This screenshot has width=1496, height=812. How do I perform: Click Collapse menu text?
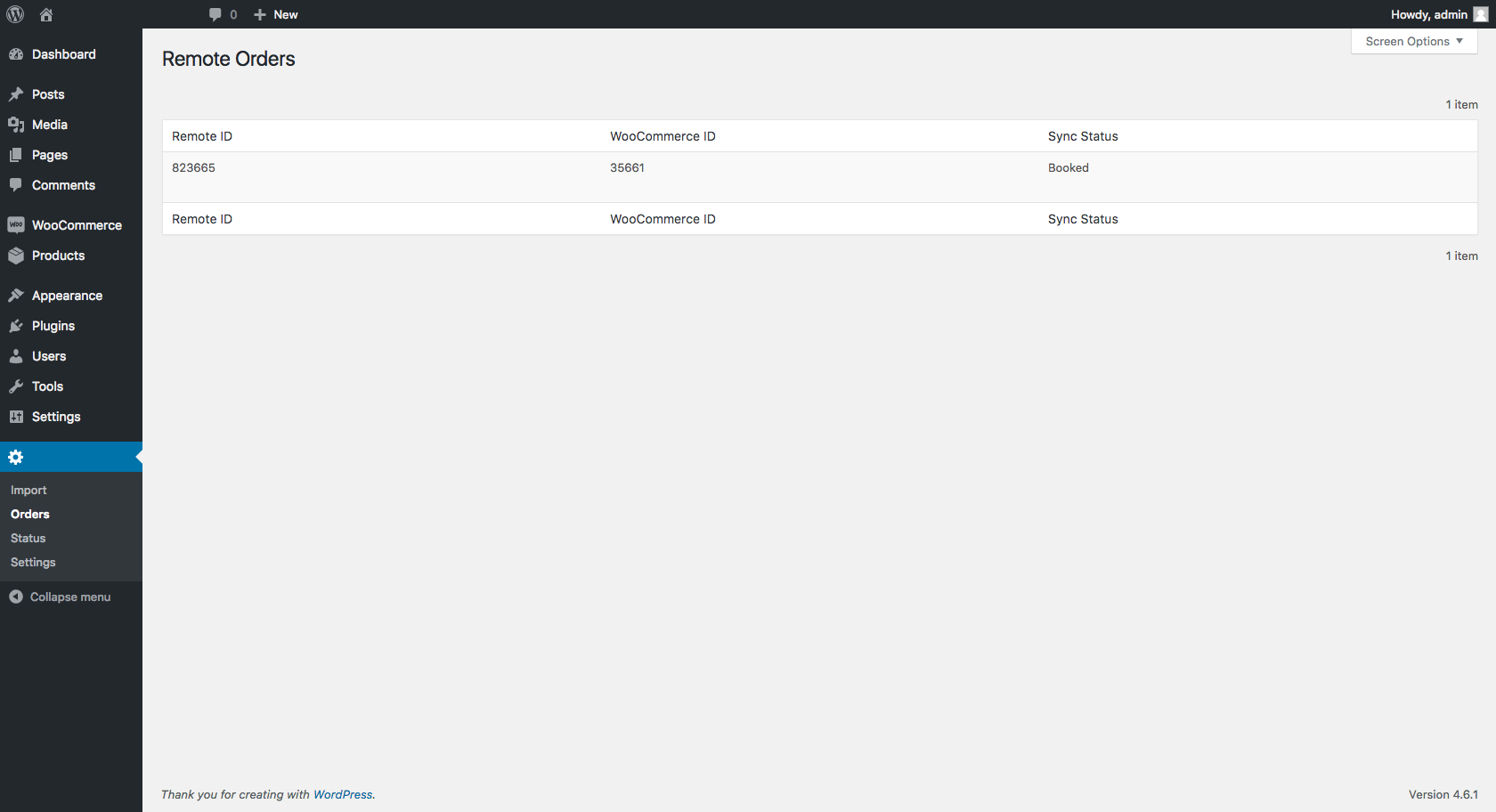(70, 597)
